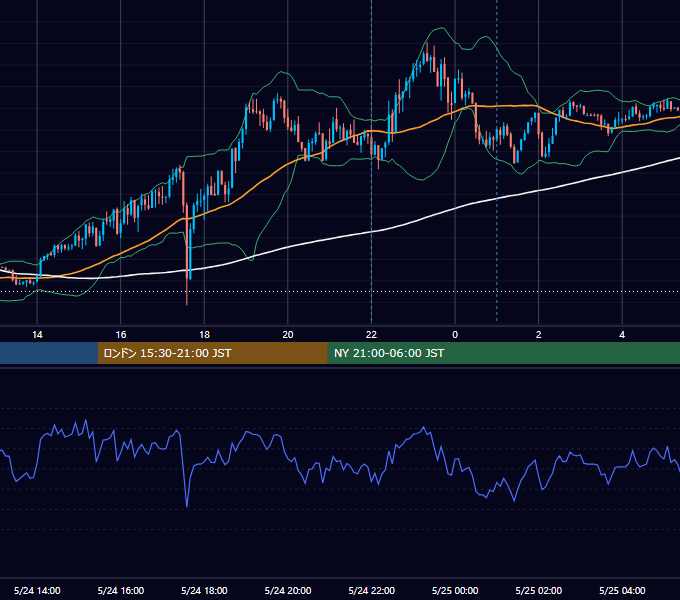Click the 5/24 22:00 date label
The height and width of the screenshot is (600, 680).
point(372,590)
